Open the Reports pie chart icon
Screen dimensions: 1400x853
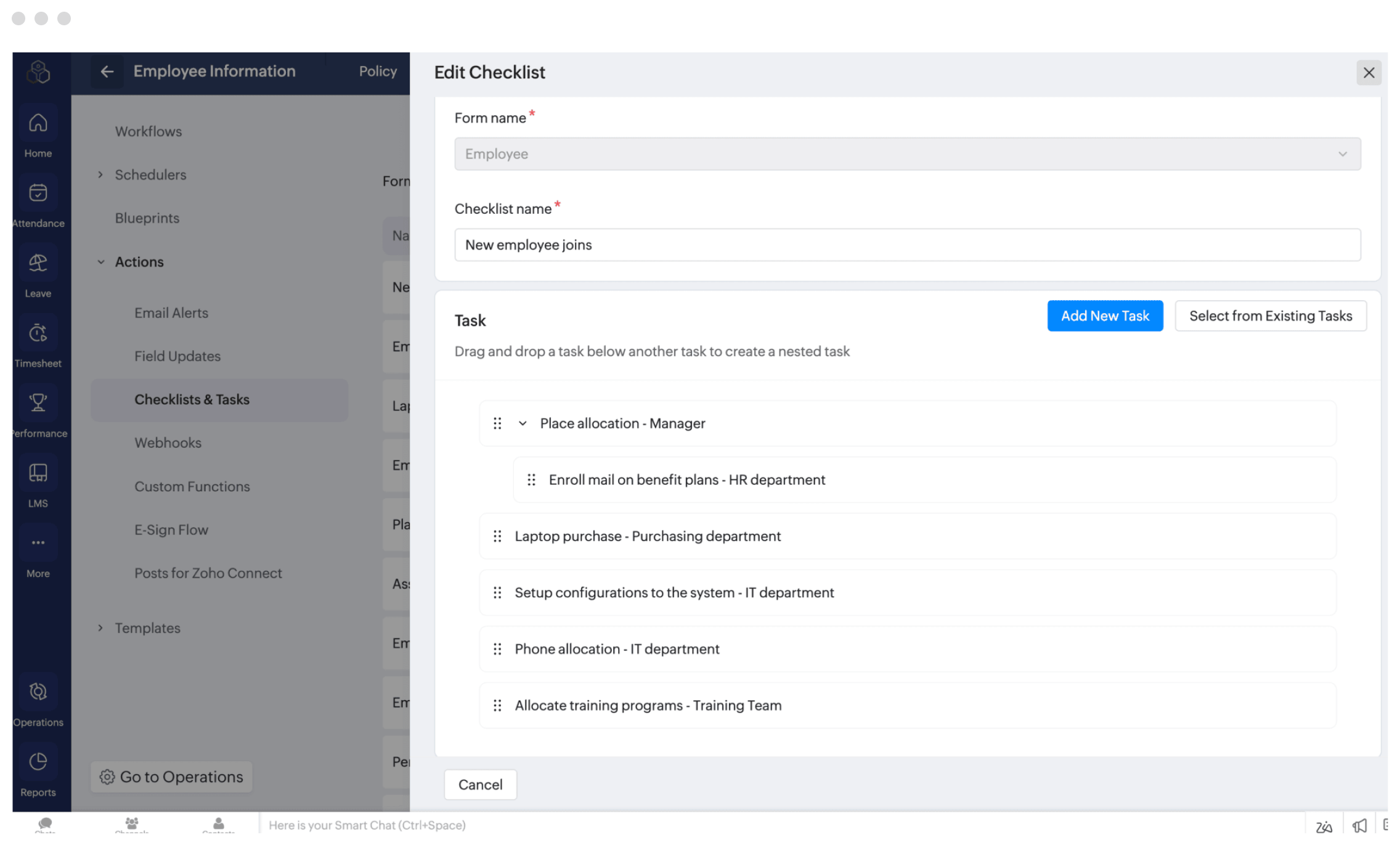(38, 762)
